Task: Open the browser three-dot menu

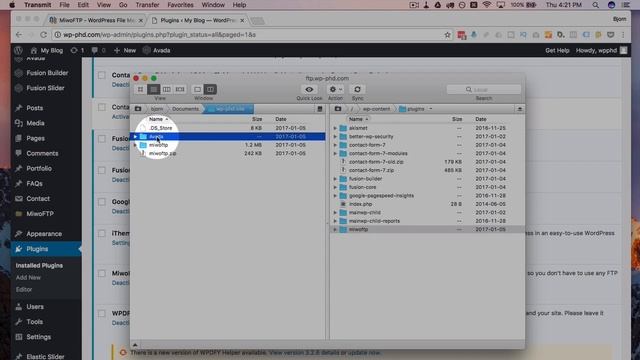Action: 623,35
